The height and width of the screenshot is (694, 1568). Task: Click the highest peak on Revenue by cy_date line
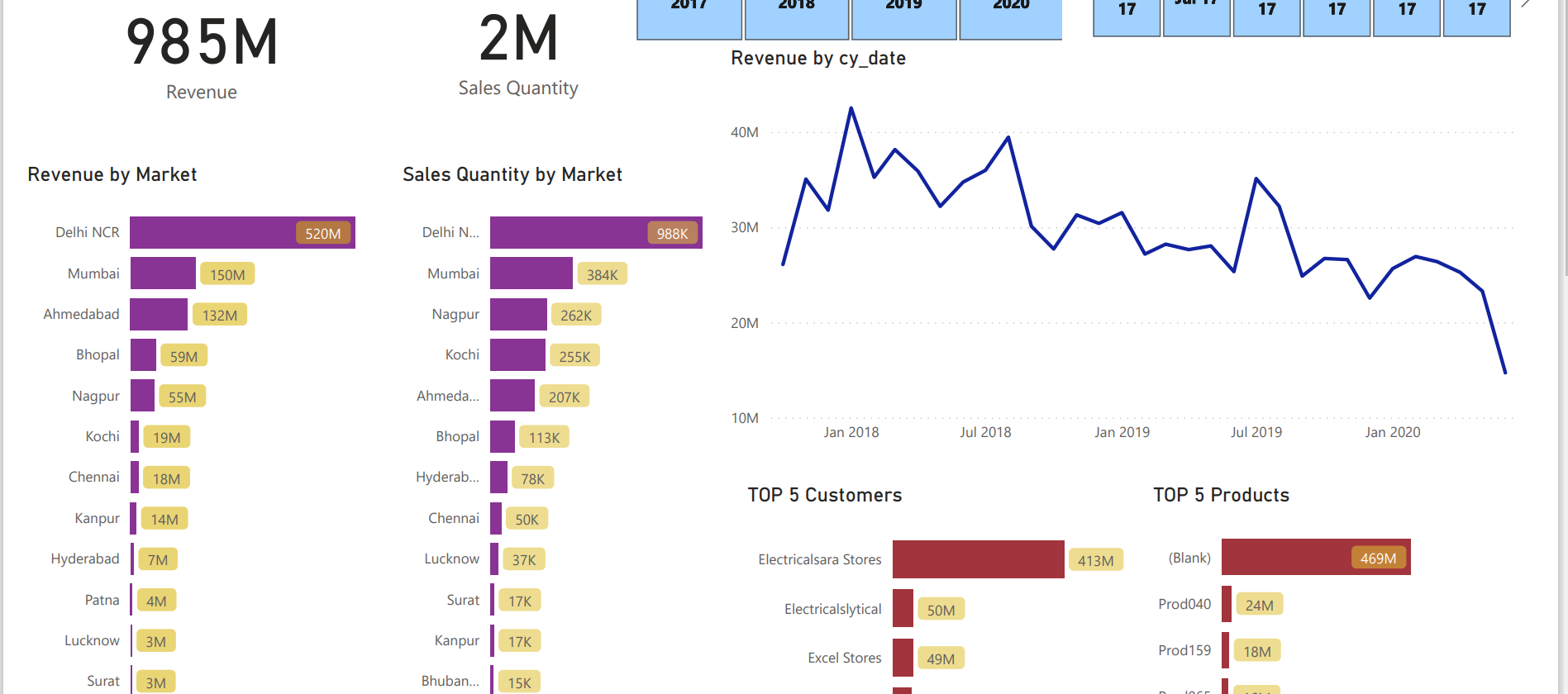tap(851, 107)
